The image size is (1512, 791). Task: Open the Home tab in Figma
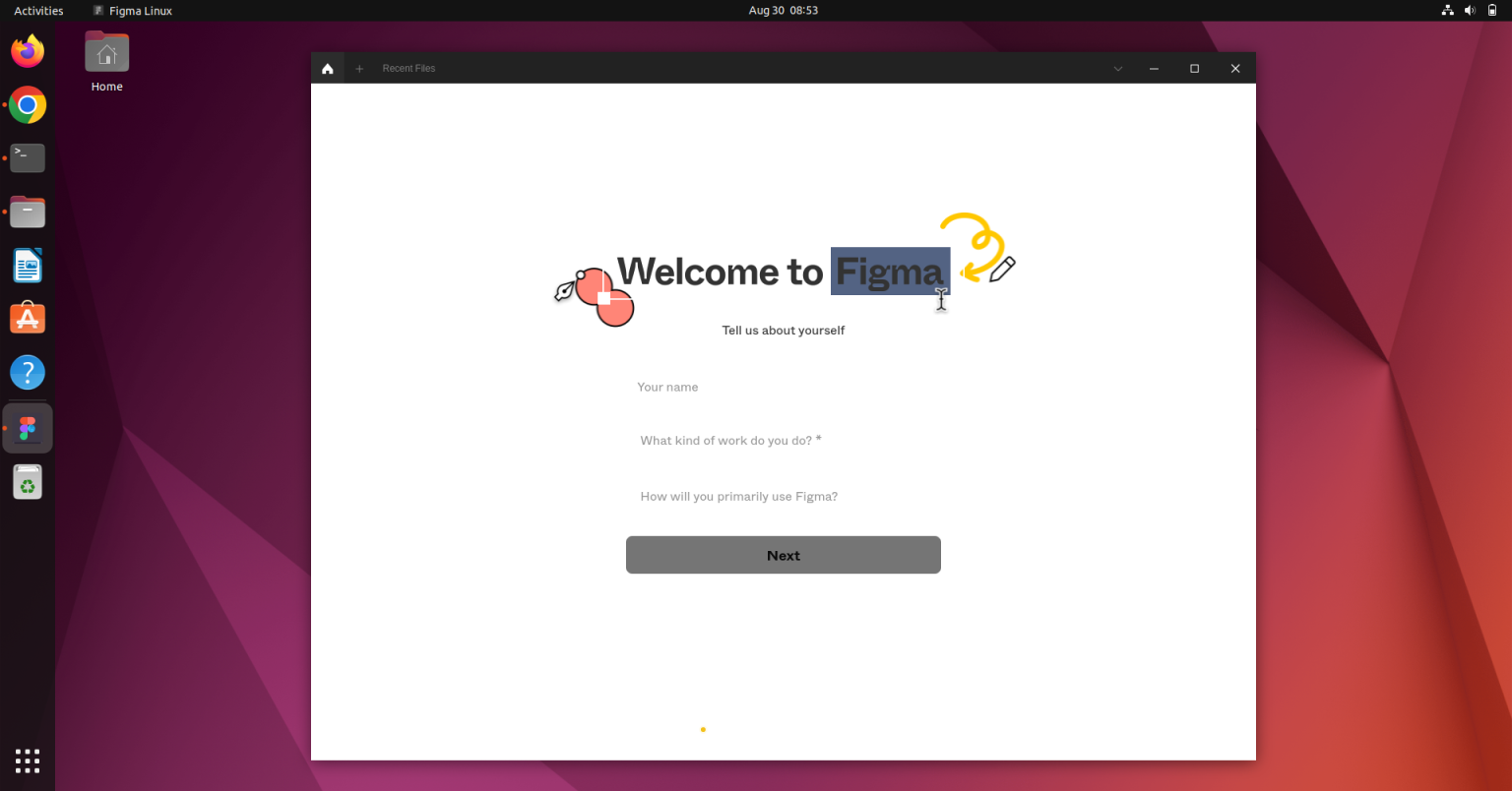[x=328, y=68]
